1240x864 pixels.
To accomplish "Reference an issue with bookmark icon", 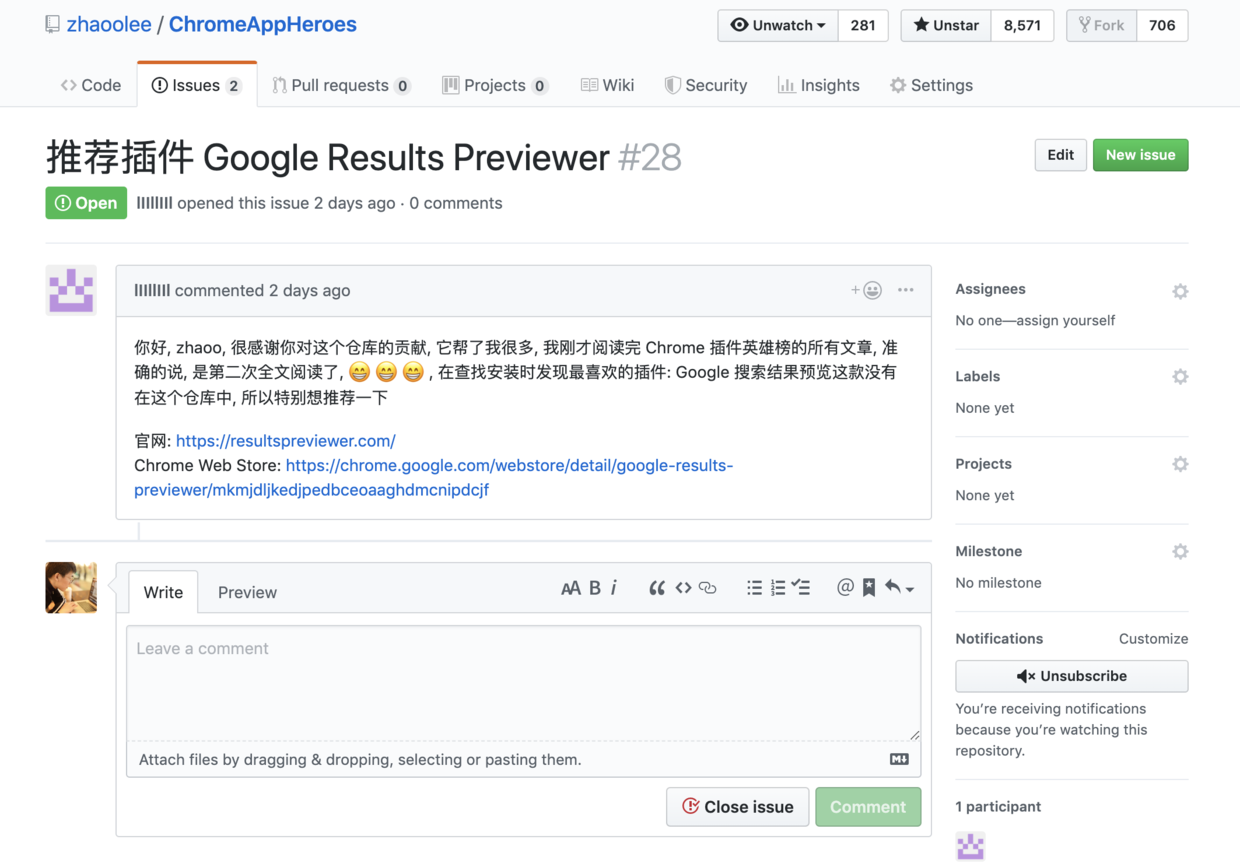I will (869, 588).
